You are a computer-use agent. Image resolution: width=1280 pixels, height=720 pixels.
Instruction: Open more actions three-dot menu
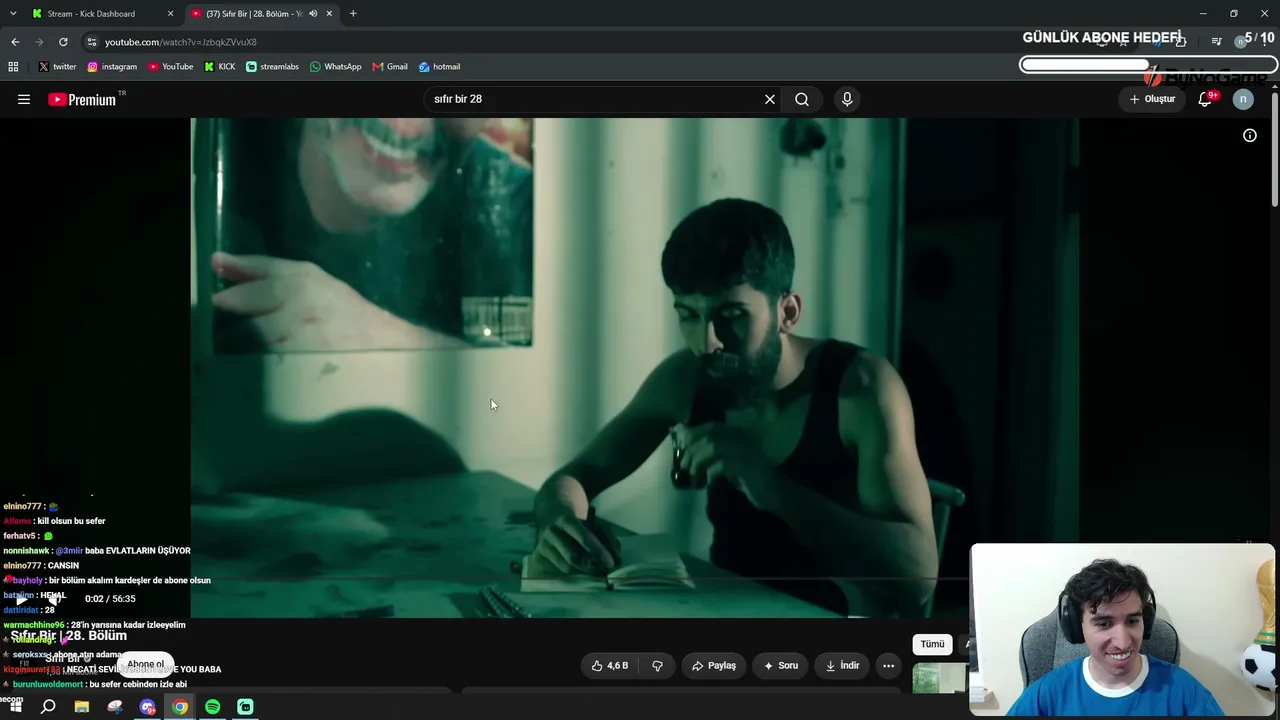pos(888,666)
